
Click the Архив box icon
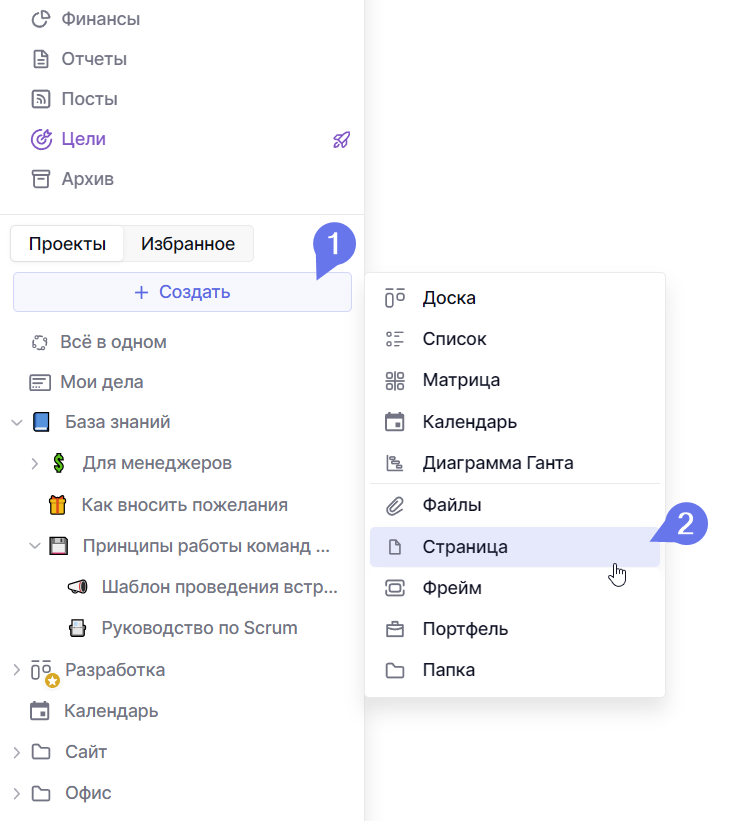click(x=41, y=179)
